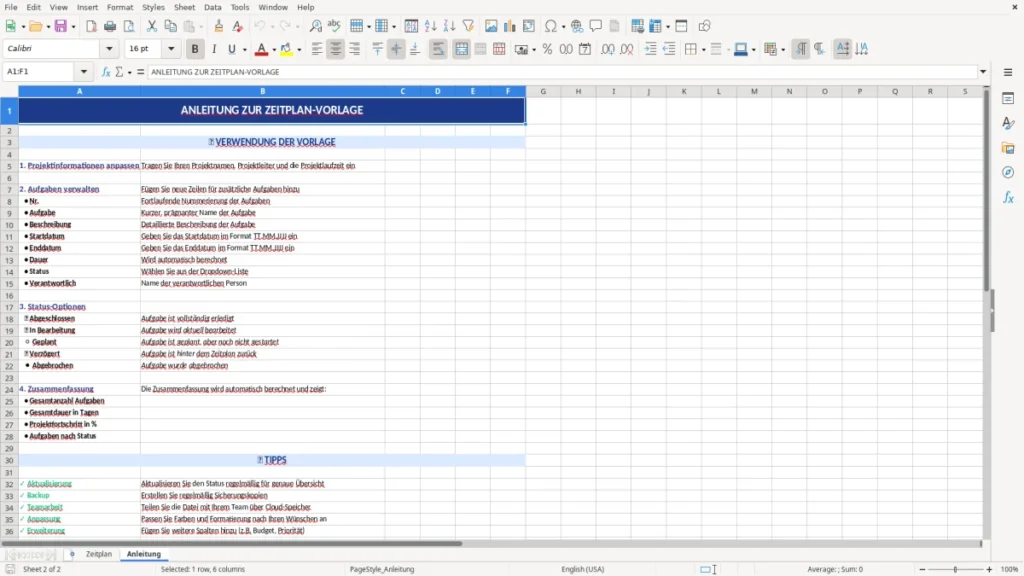This screenshot has width=1024, height=576.
Task: Click the 100% zoom level
Action: 1010,569
